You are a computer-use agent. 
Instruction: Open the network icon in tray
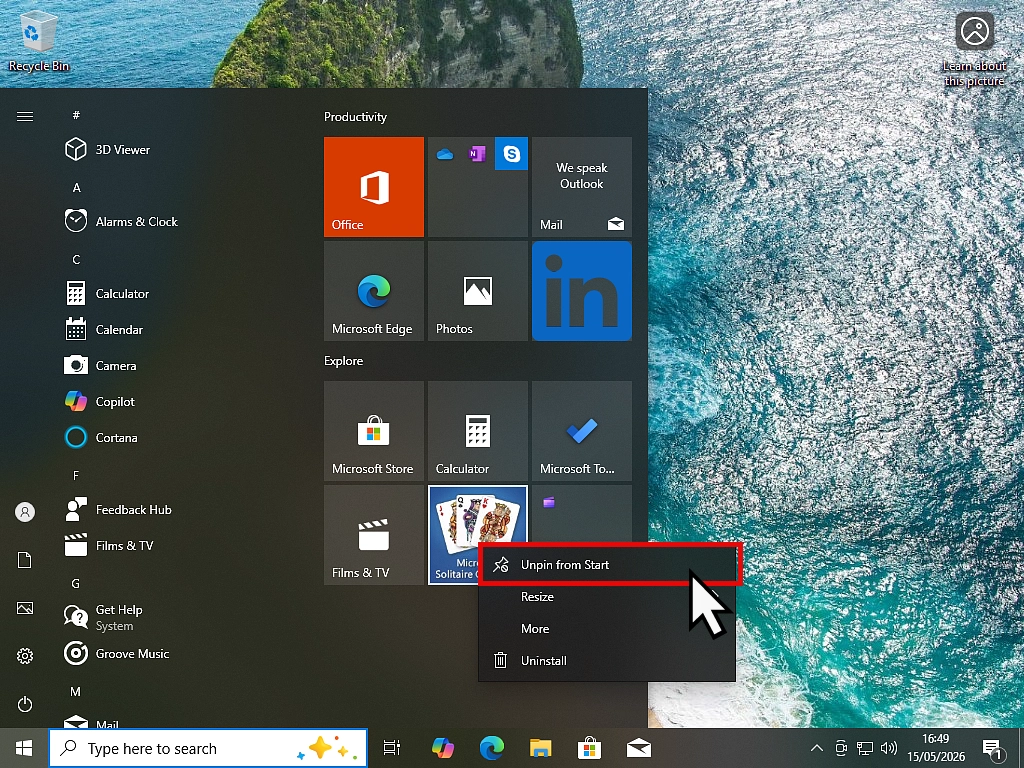pos(865,748)
